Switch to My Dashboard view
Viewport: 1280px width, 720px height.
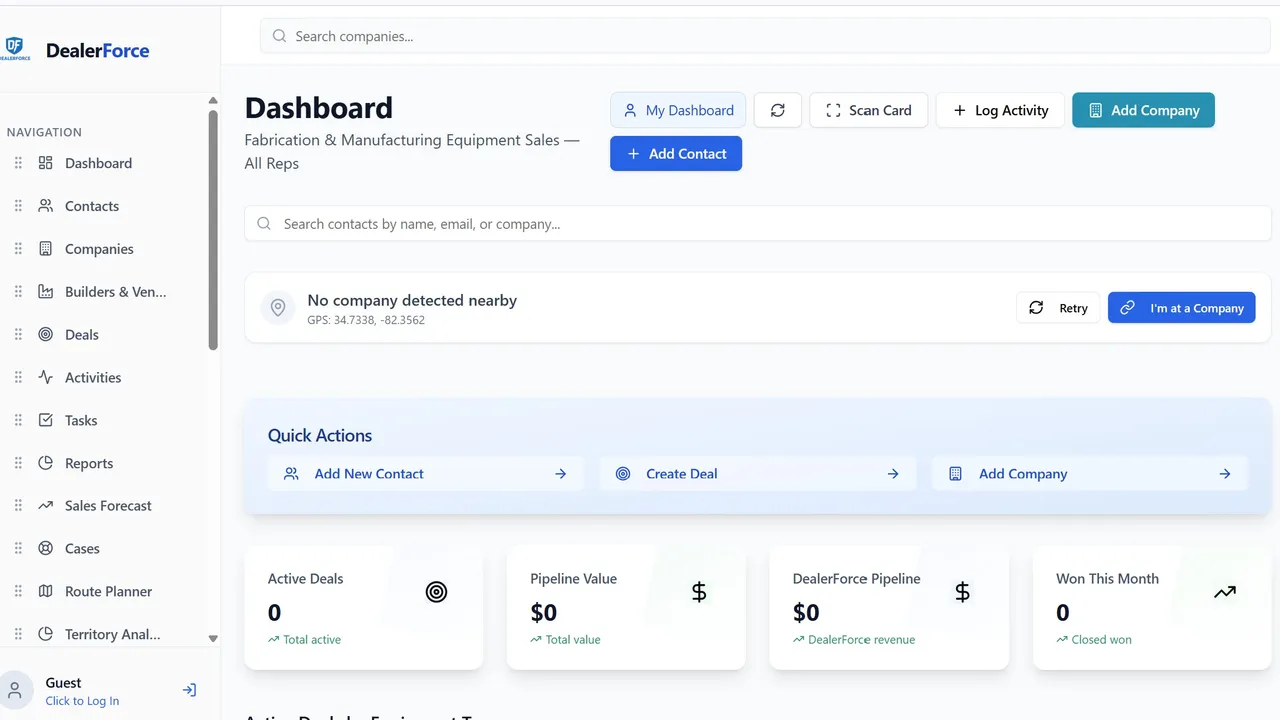(678, 110)
